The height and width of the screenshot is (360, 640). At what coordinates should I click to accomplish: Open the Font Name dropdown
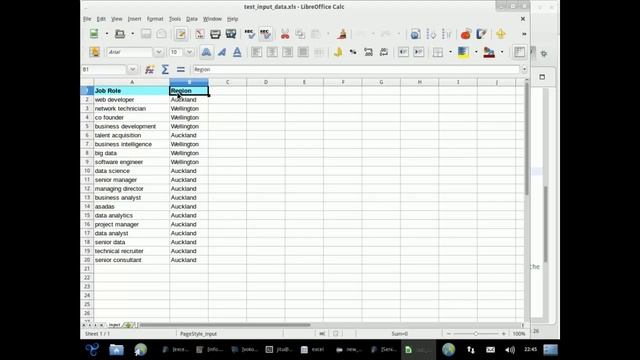(x=159, y=52)
